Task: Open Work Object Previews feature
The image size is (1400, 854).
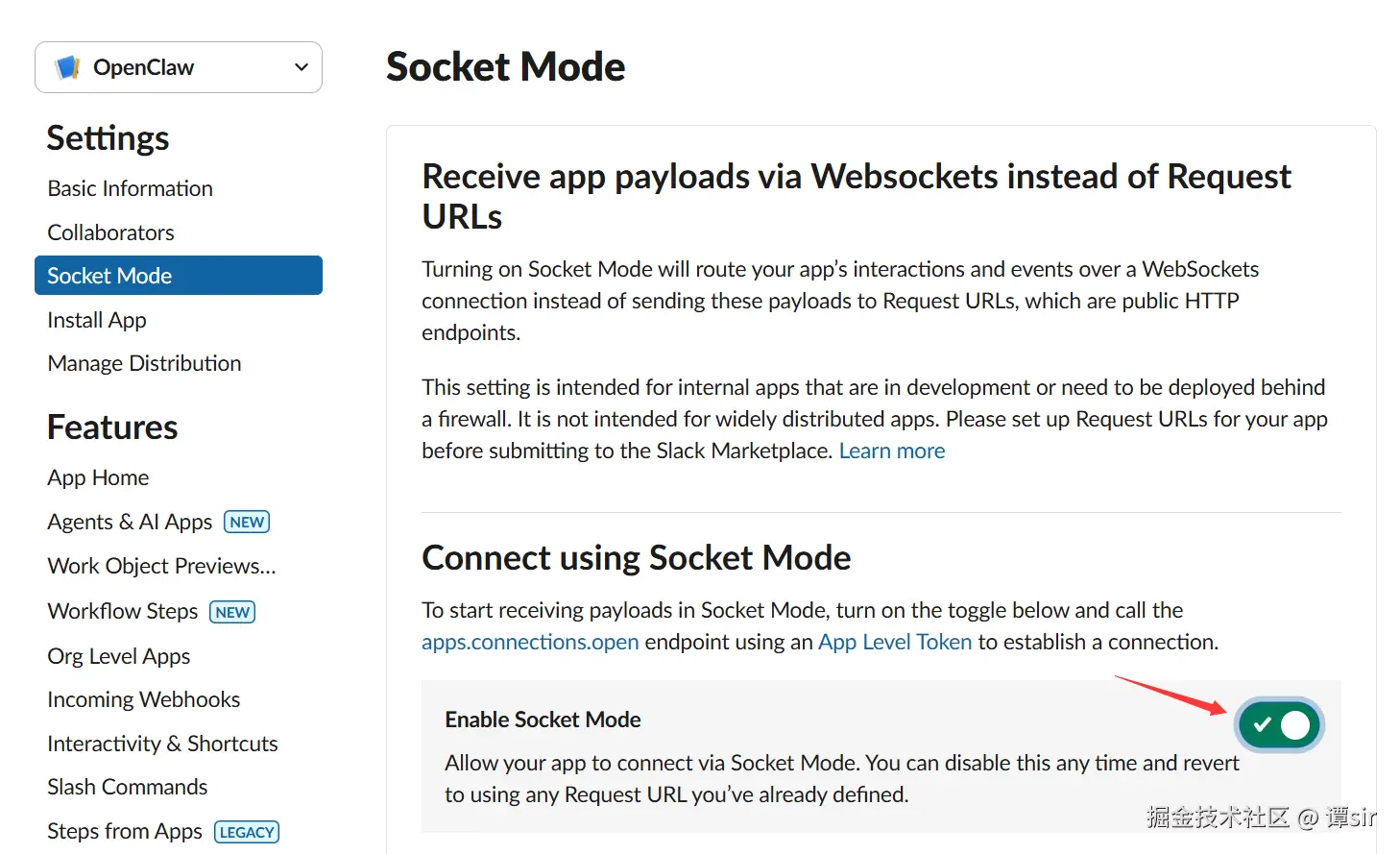Action: [162, 566]
